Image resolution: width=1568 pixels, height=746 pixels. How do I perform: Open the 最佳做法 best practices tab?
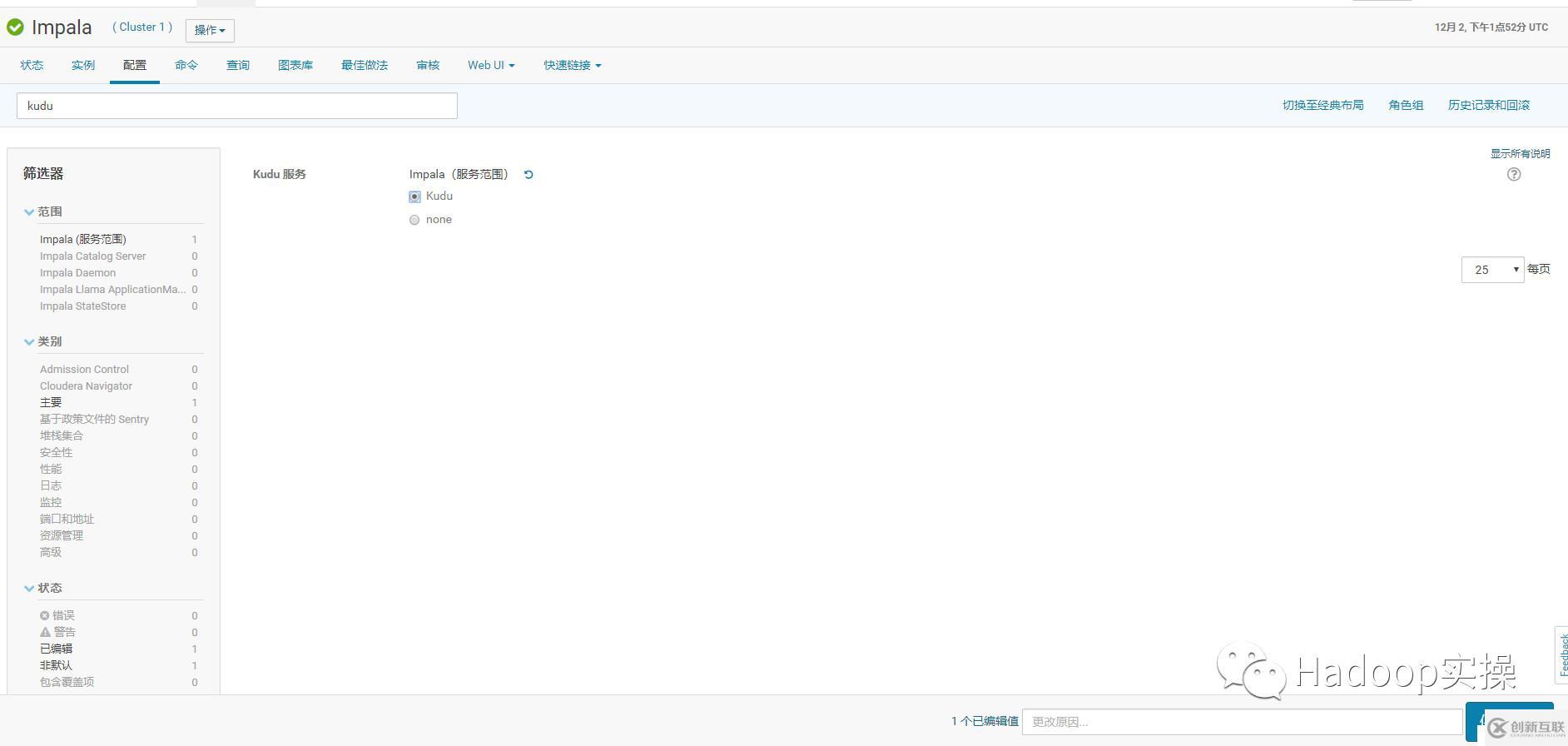pyautogui.click(x=365, y=65)
